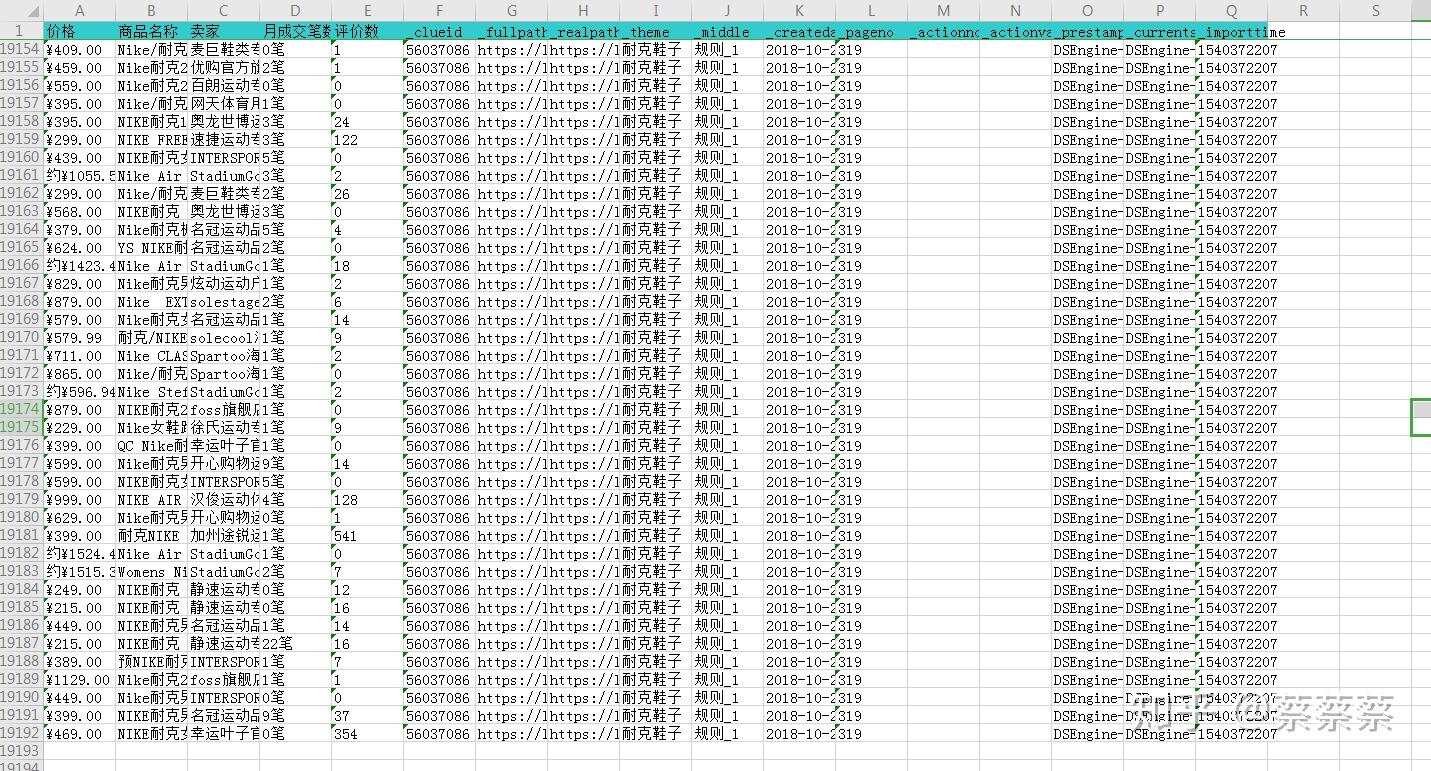
Task: Select row 19192 by its row number
Action: click(21, 734)
